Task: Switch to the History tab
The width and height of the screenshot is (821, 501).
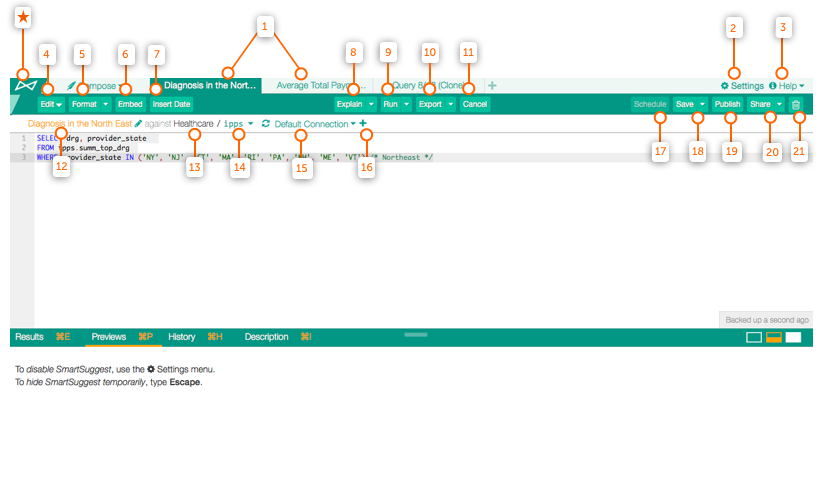Action: (x=182, y=337)
